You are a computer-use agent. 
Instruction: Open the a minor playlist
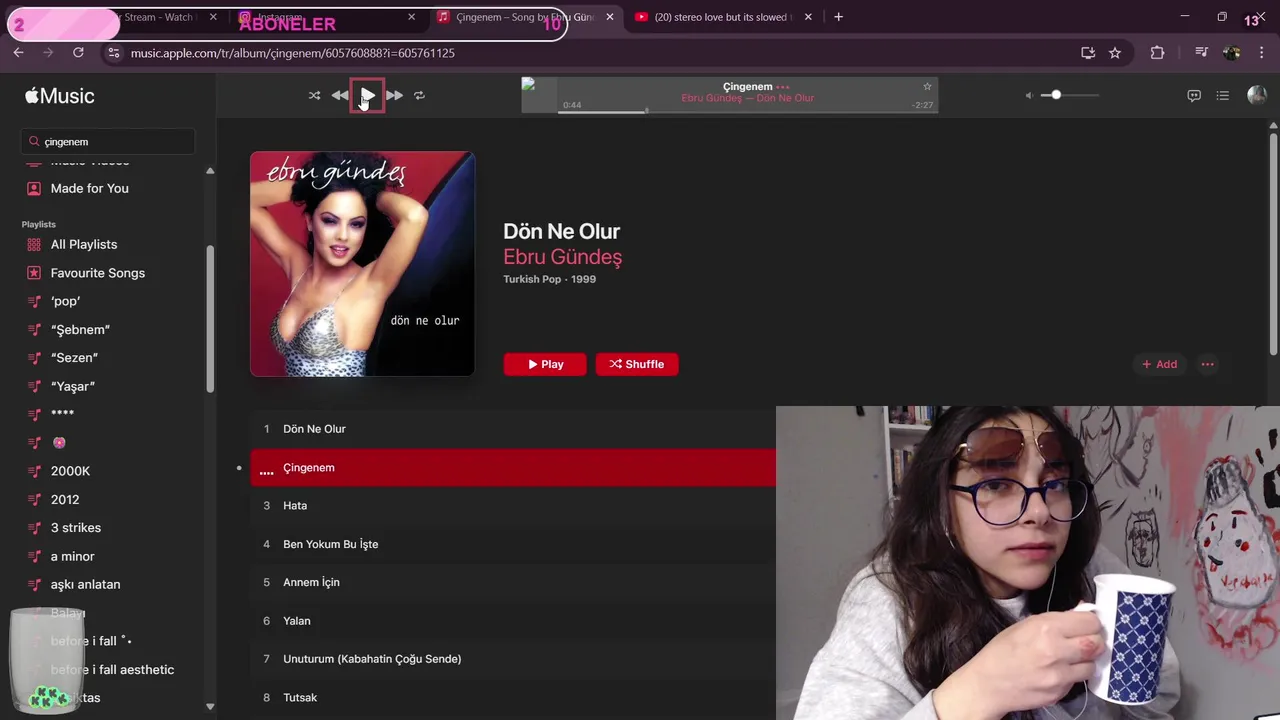(x=73, y=556)
